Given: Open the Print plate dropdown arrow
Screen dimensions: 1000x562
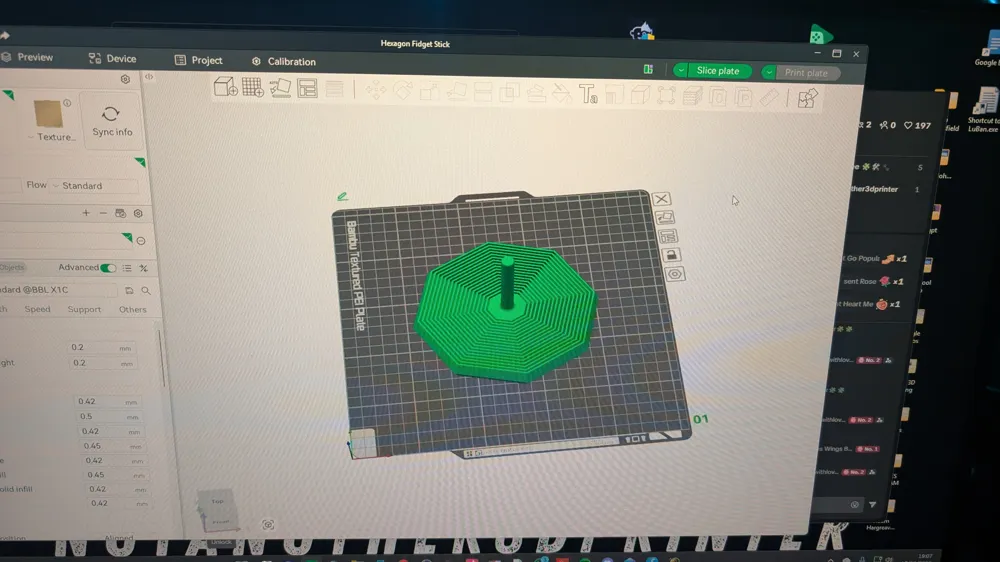Looking at the screenshot, I should pos(769,72).
